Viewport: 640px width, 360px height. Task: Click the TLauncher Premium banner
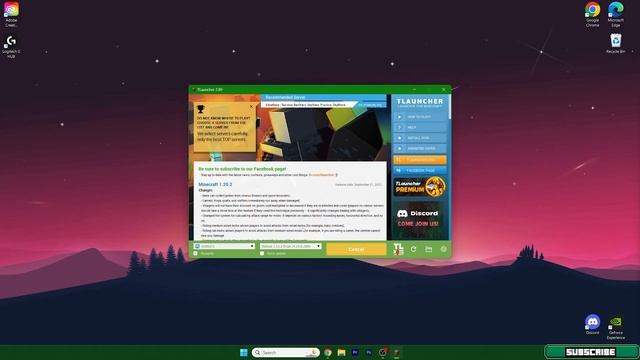point(420,187)
